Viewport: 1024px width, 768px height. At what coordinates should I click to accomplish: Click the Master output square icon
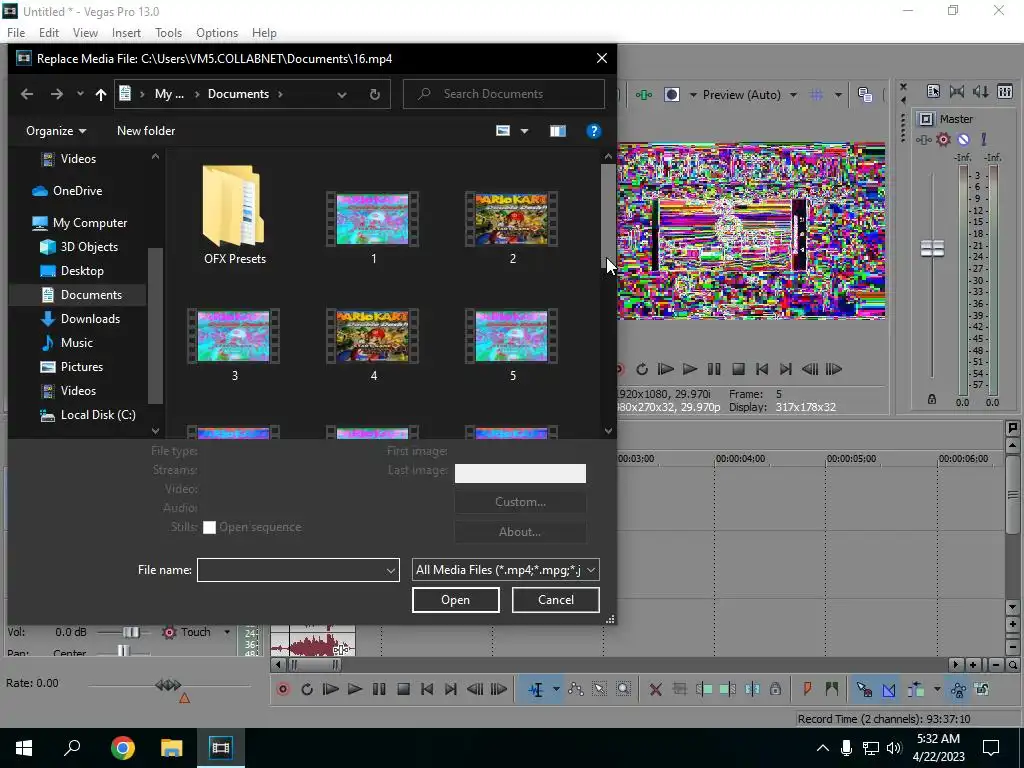(925, 119)
